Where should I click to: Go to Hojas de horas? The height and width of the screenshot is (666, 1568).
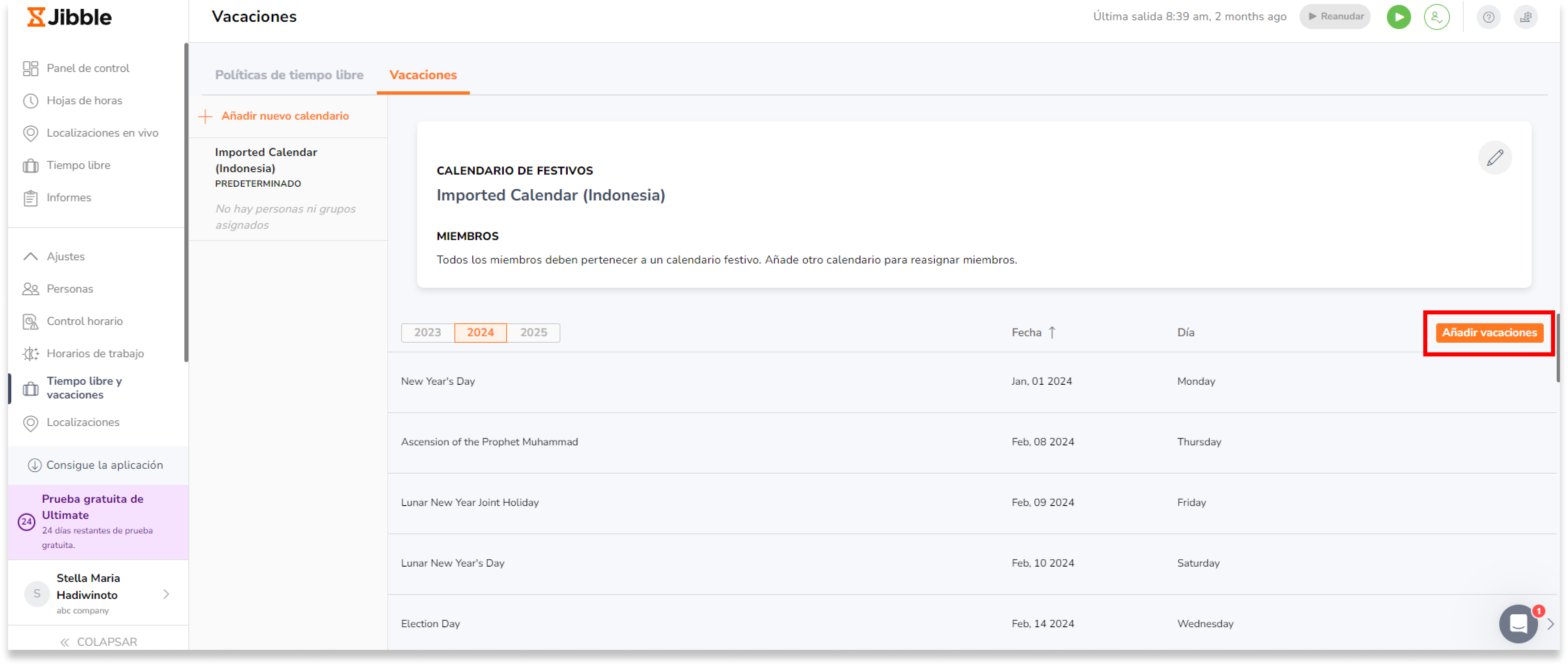[x=84, y=100]
